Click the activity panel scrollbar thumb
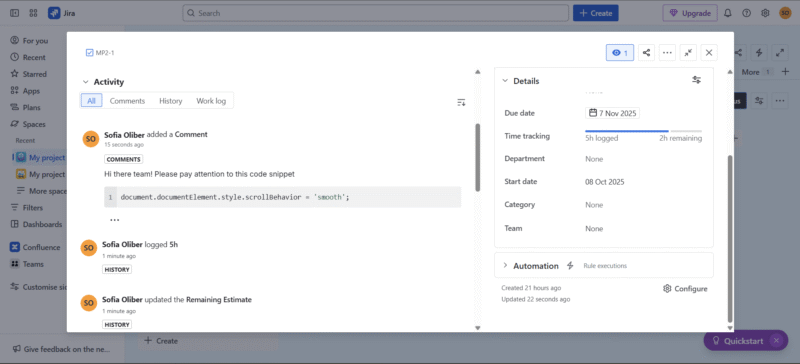 (478, 157)
